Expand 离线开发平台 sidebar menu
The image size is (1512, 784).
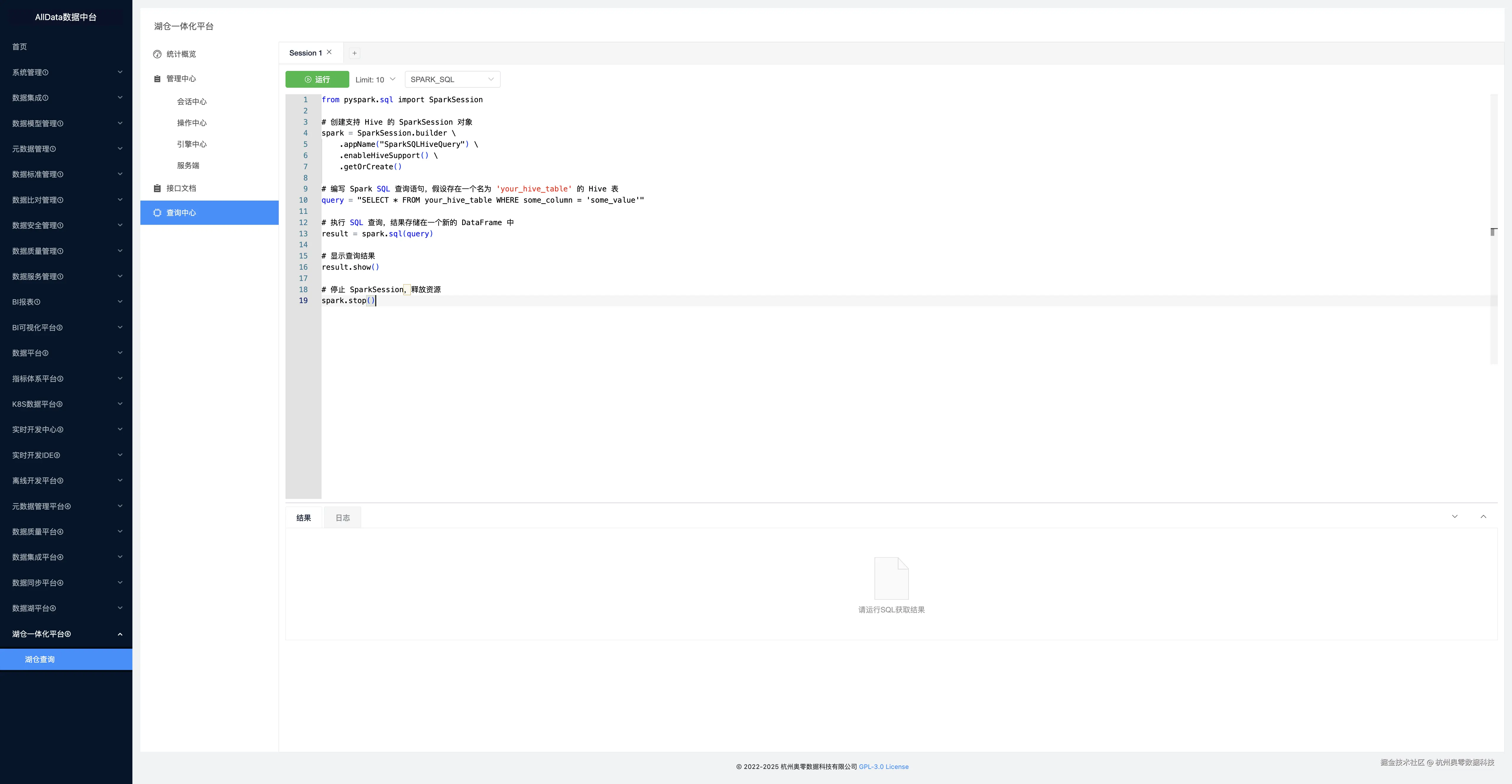66,481
